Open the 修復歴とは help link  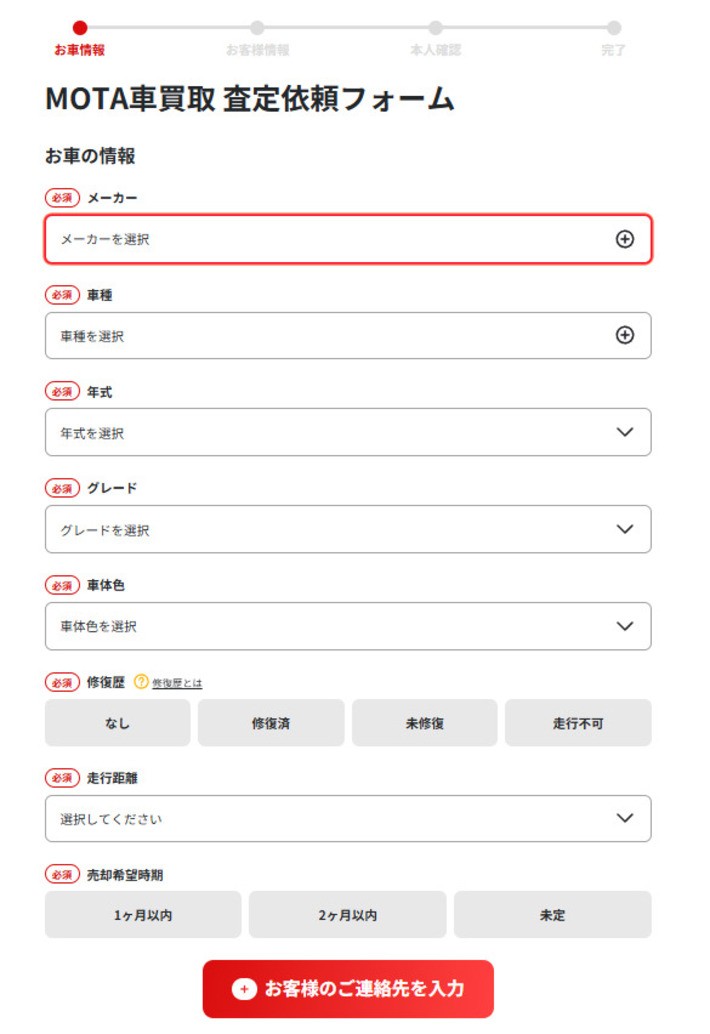point(177,683)
